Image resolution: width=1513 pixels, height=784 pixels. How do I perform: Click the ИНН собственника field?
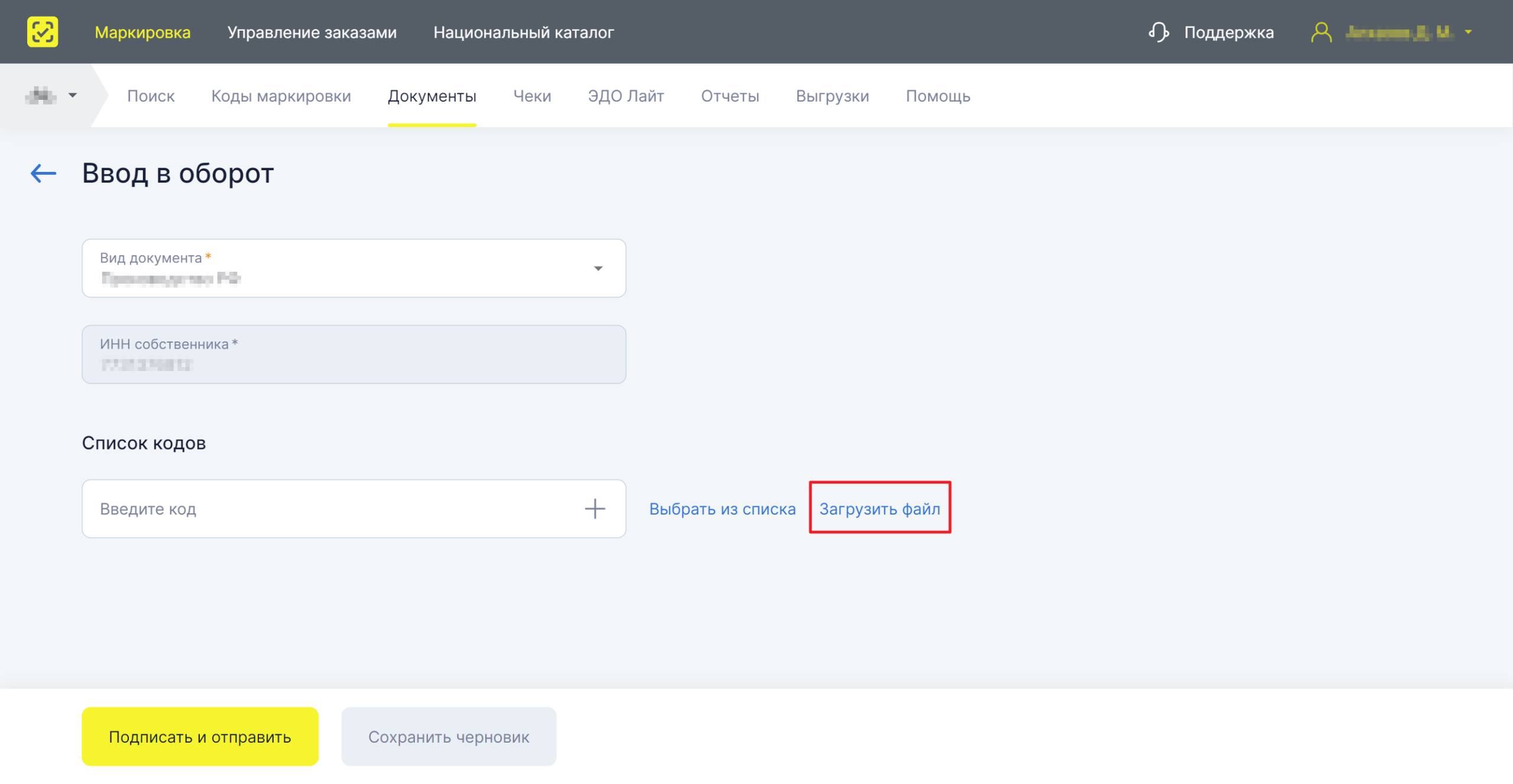point(354,354)
